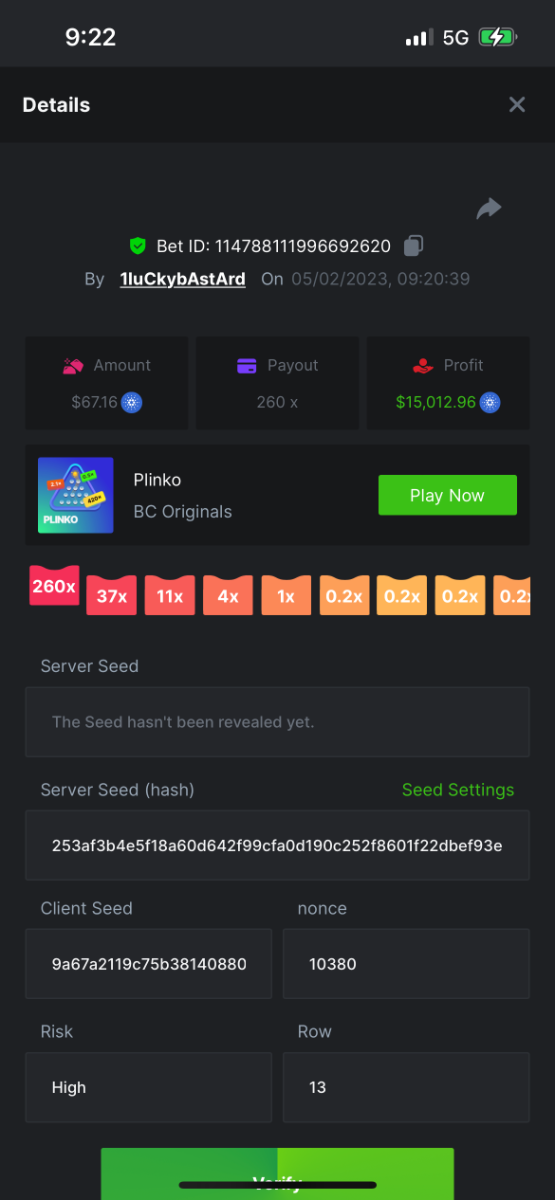This screenshot has height=1200, width=555.
Task: Tap the share arrow icon
Action: 489,208
